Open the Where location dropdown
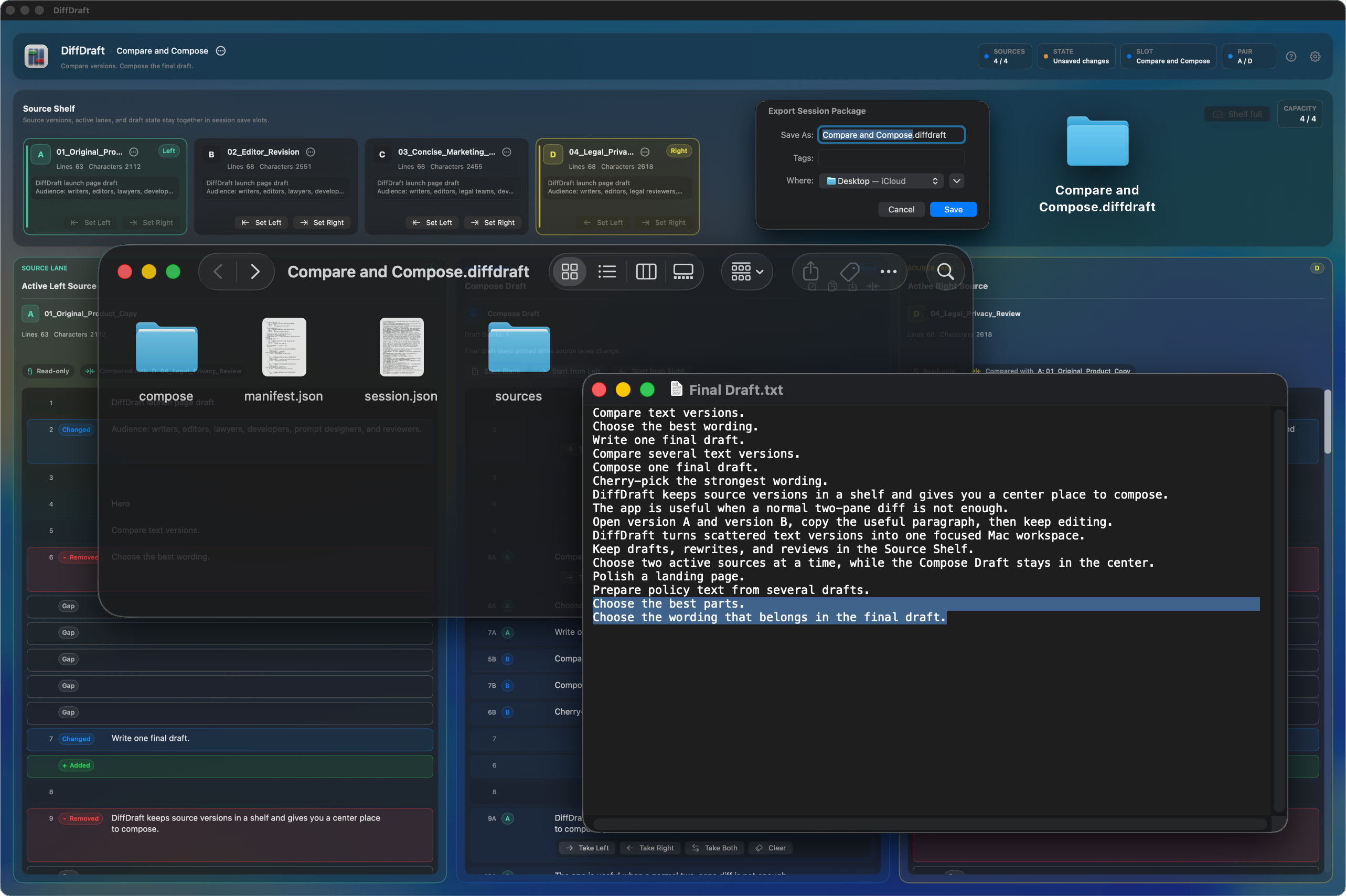1346x896 pixels. [882, 181]
